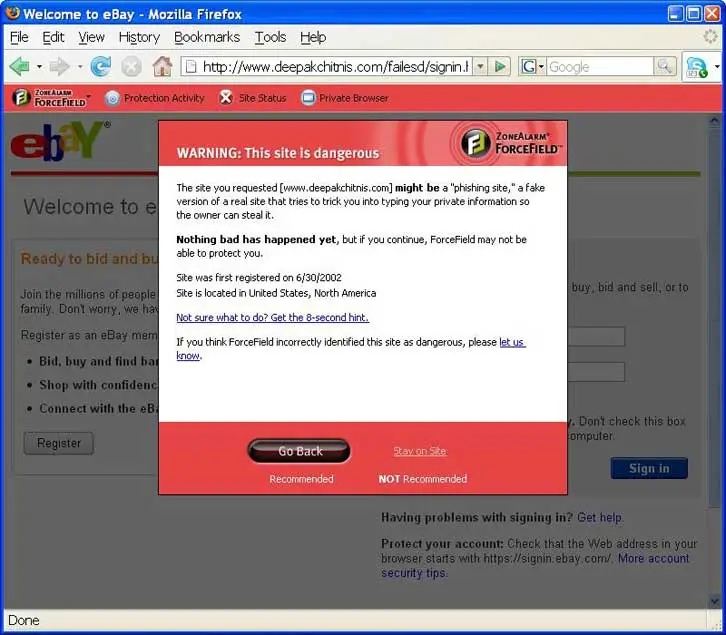This screenshot has height=635, width=726.
Task: Click the grey Forward arrow
Action: [x=59, y=67]
